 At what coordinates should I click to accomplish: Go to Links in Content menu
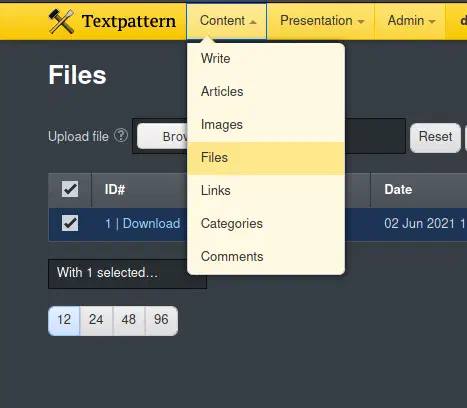266,191
